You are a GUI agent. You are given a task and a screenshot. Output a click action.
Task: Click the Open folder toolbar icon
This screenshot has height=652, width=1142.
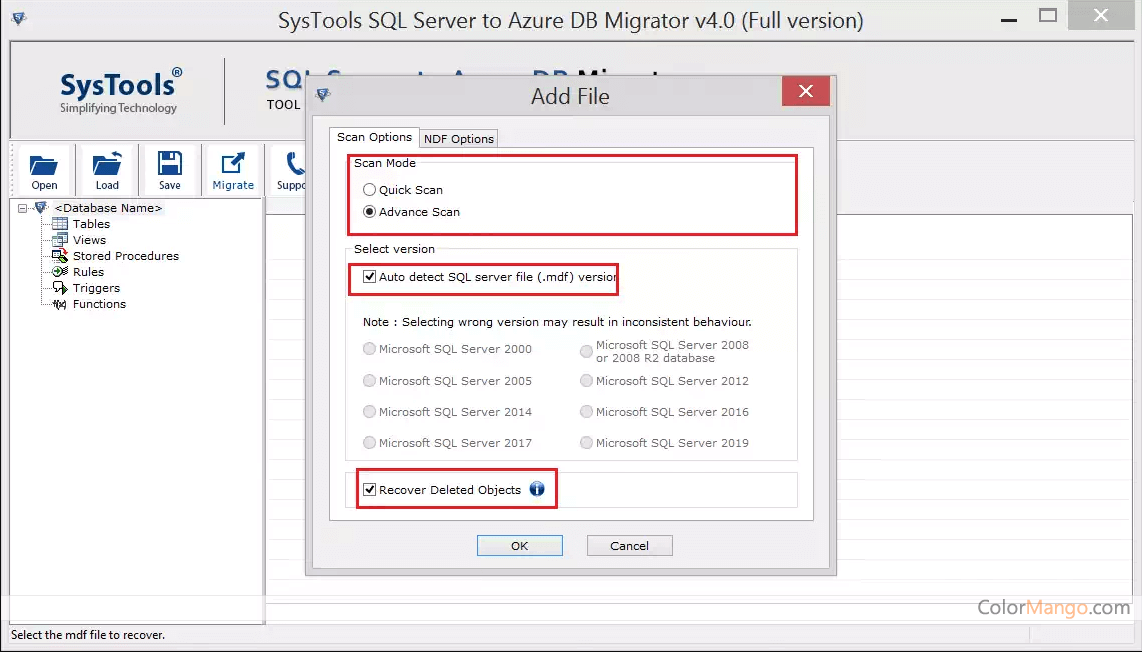click(44, 165)
